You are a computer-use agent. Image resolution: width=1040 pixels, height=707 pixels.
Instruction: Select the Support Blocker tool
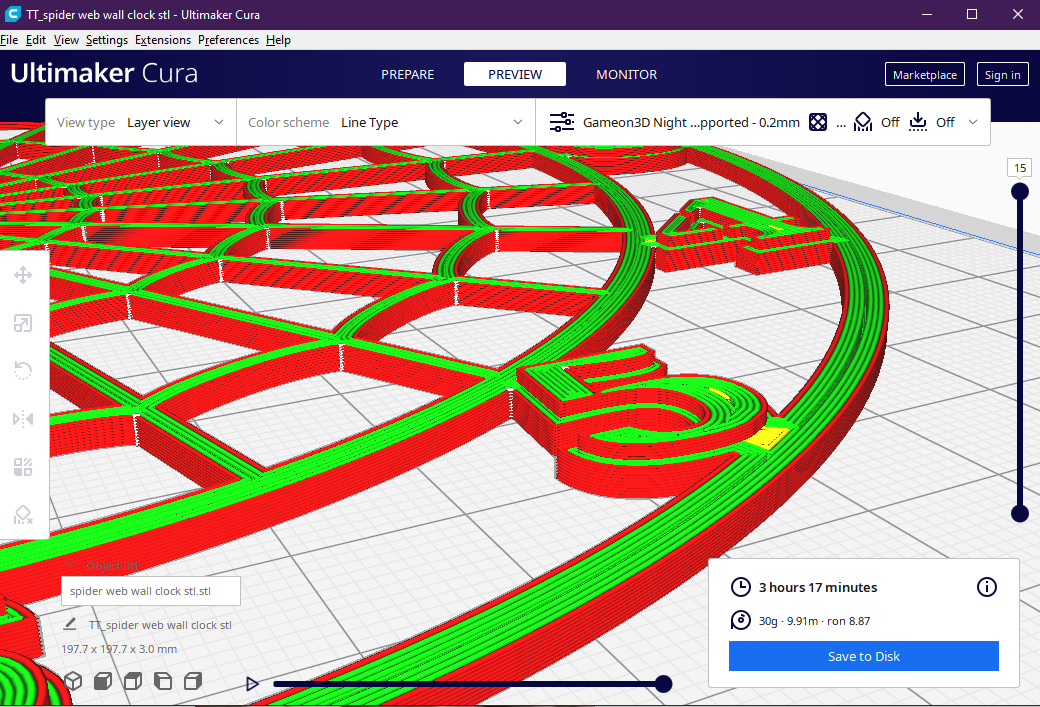(23, 514)
